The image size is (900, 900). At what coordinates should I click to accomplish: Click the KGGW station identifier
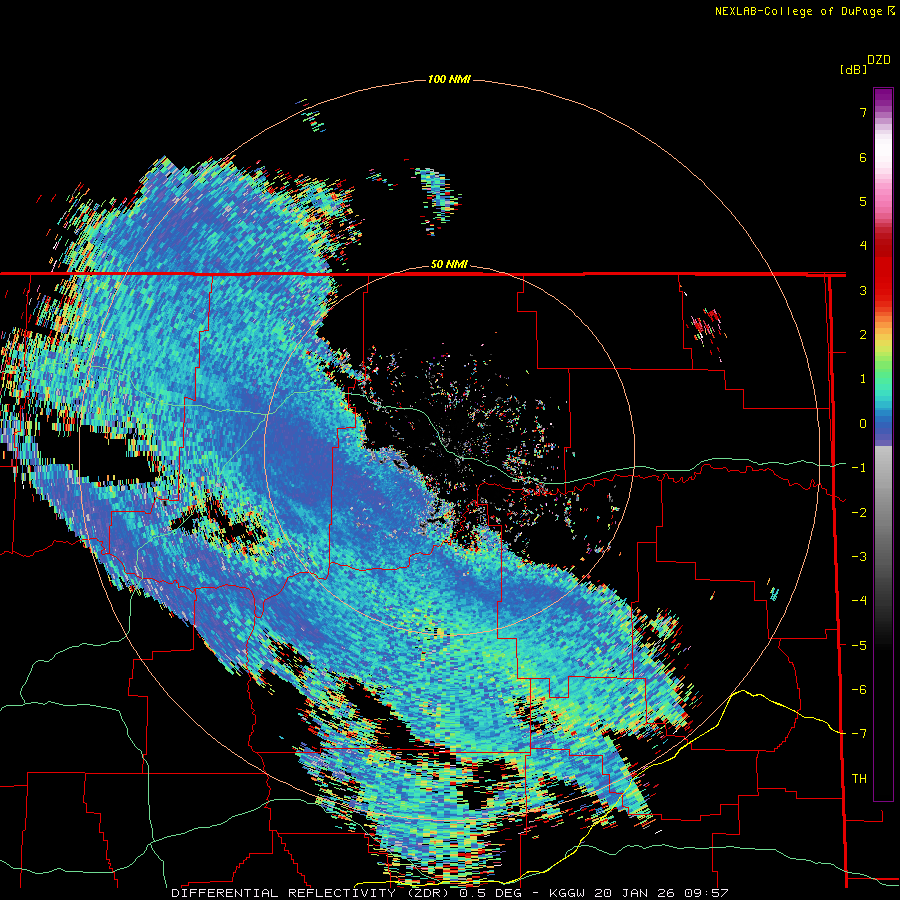(x=567, y=893)
